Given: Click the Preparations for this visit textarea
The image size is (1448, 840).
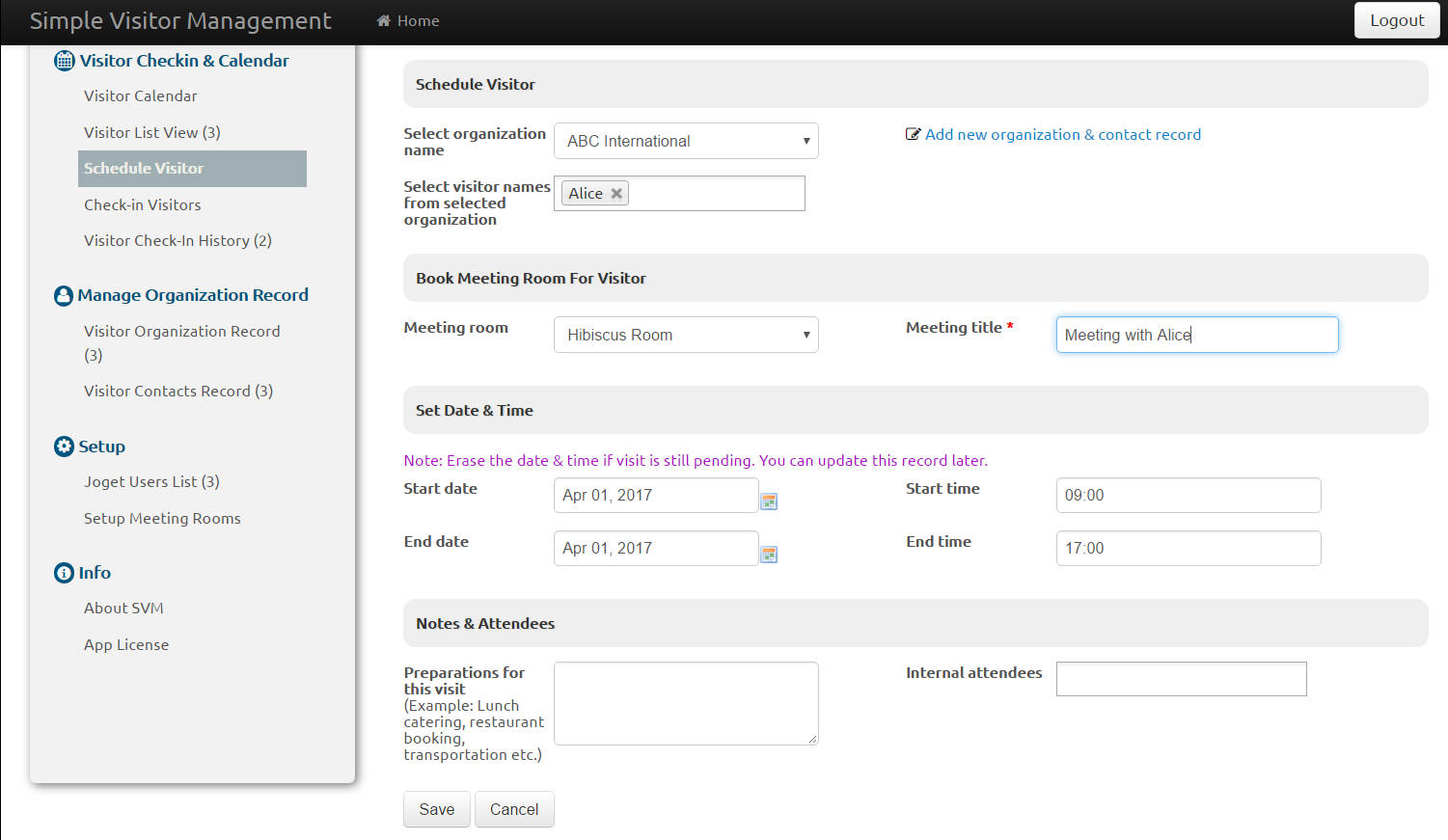Looking at the screenshot, I should pos(686,703).
